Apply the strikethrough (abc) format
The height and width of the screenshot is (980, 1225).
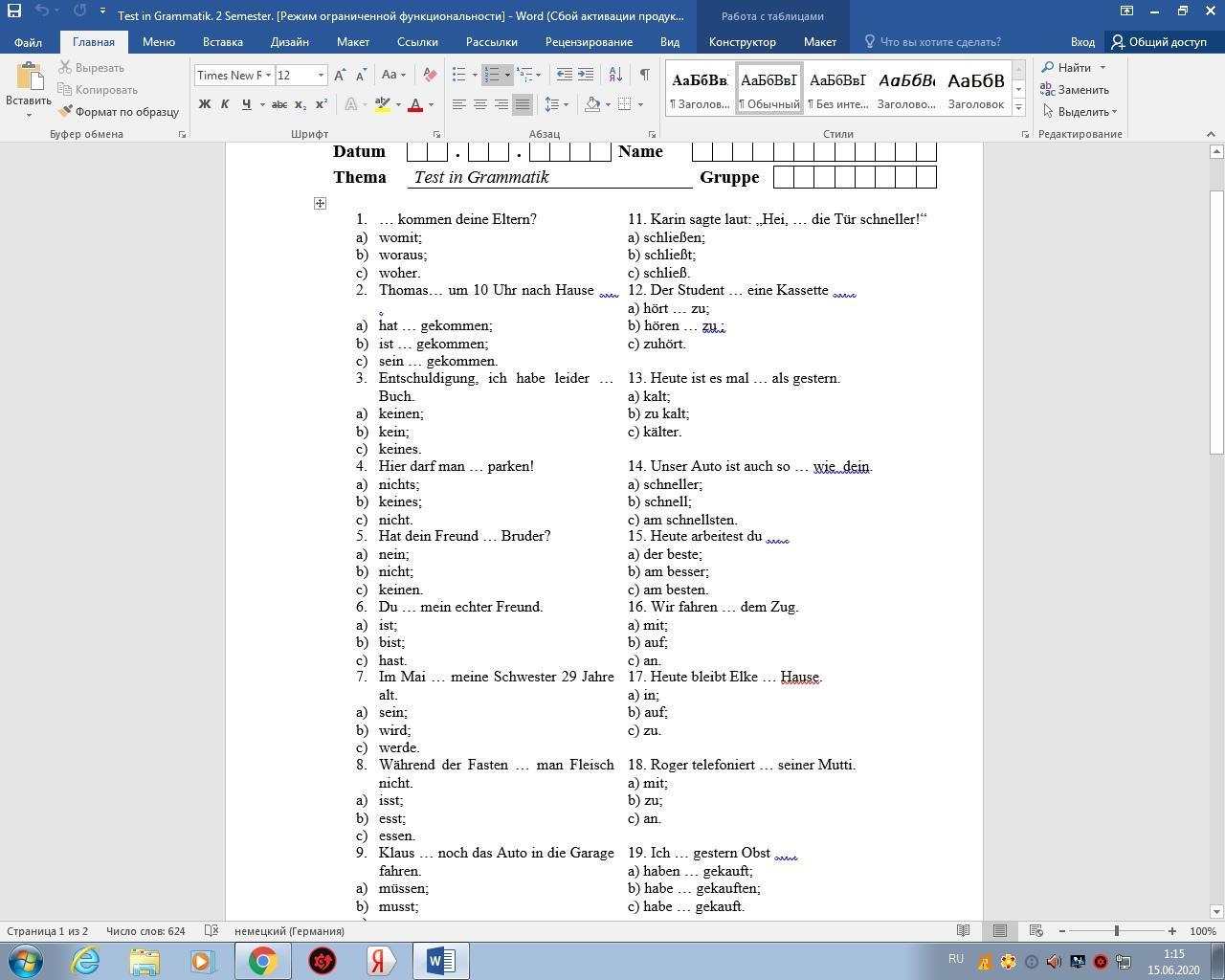coord(278,104)
